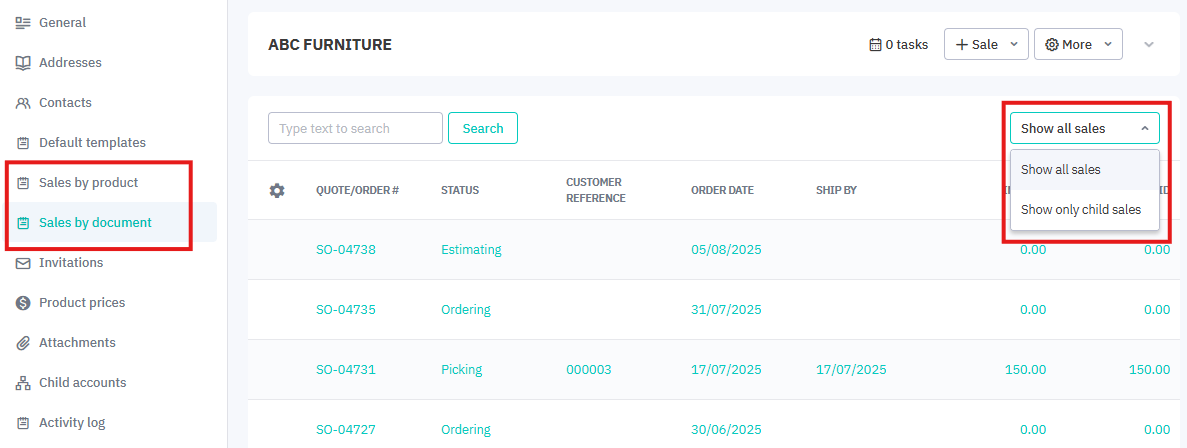1187x448 pixels.
Task: Click the Child accounts hierarchy icon
Action: click(23, 382)
